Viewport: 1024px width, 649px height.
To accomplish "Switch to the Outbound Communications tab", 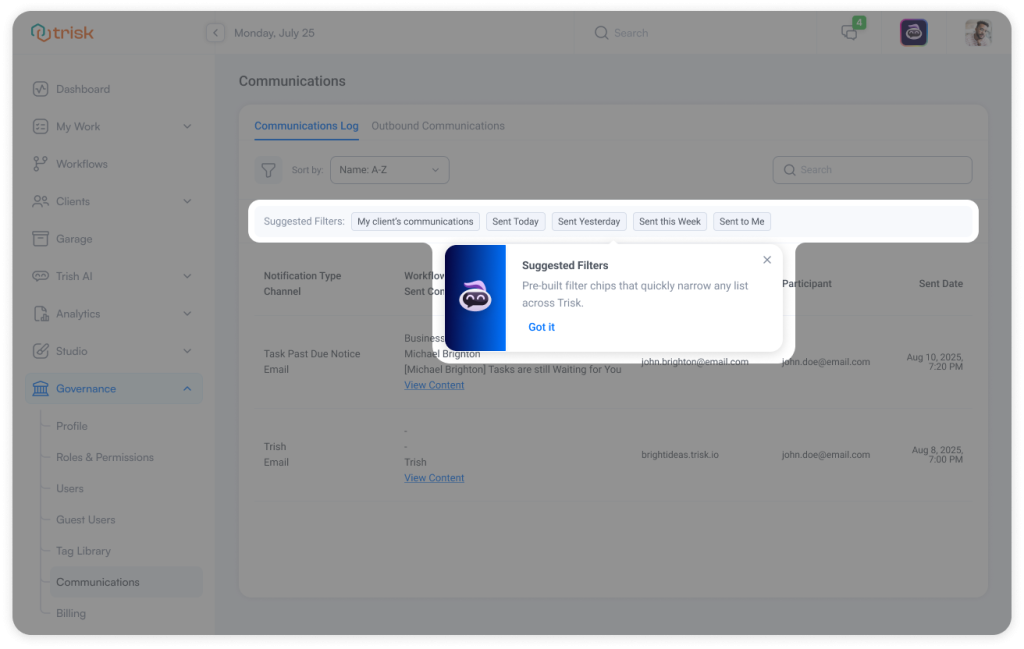I will [438, 126].
